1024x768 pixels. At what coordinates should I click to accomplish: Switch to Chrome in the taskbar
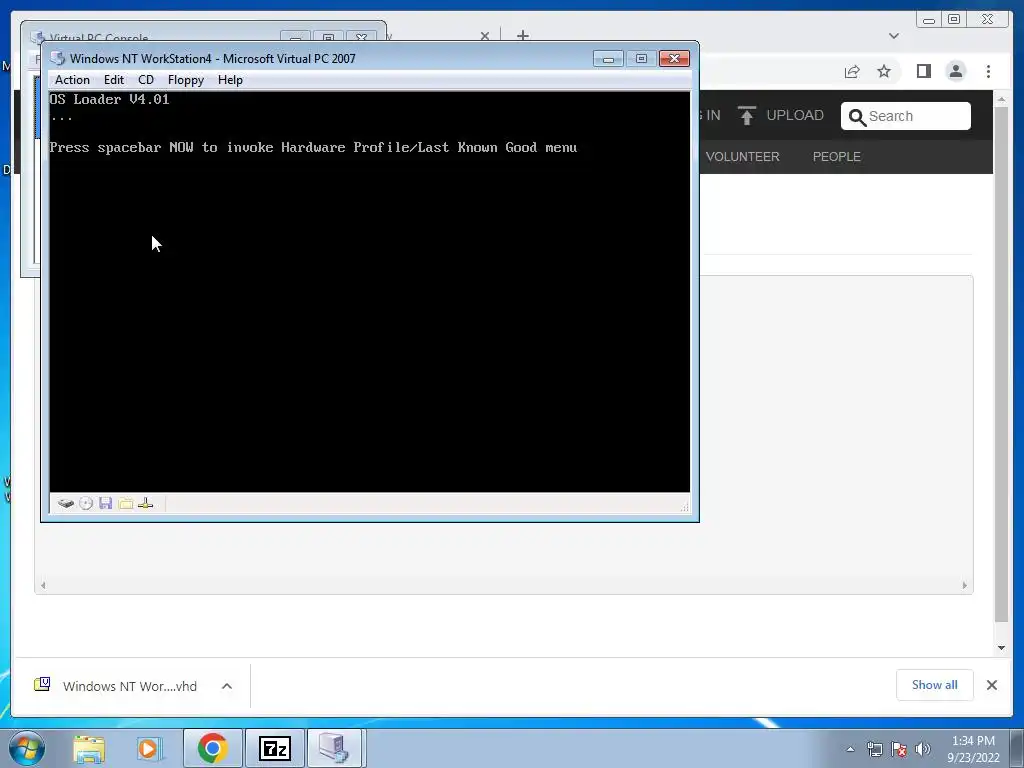point(212,748)
